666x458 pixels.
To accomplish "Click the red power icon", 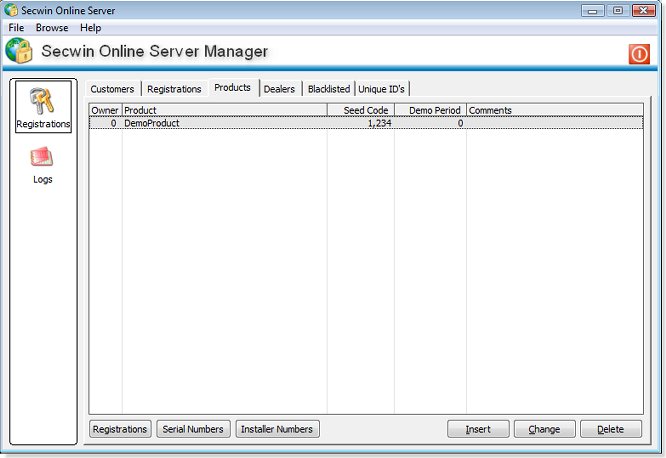I will coord(639,54).
